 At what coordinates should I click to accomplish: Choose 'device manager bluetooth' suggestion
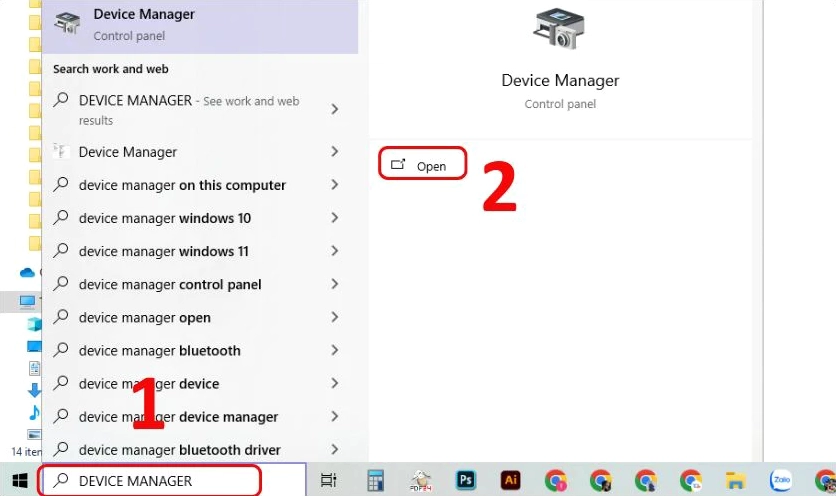click(x=200, y=350)
